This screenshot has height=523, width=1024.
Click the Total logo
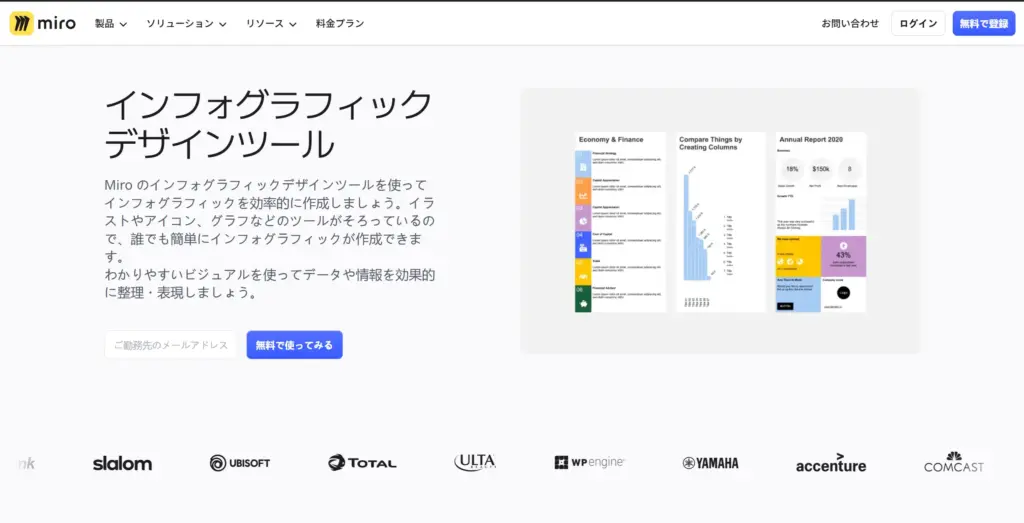point(362,463)
